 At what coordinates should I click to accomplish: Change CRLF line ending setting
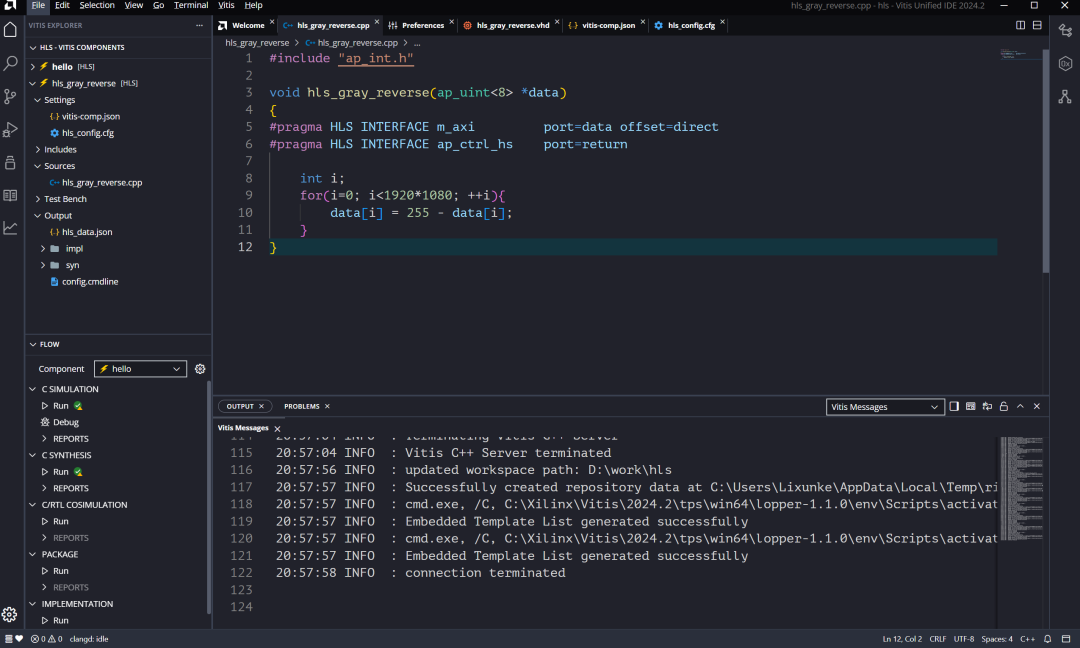click(x=937, y=639)
